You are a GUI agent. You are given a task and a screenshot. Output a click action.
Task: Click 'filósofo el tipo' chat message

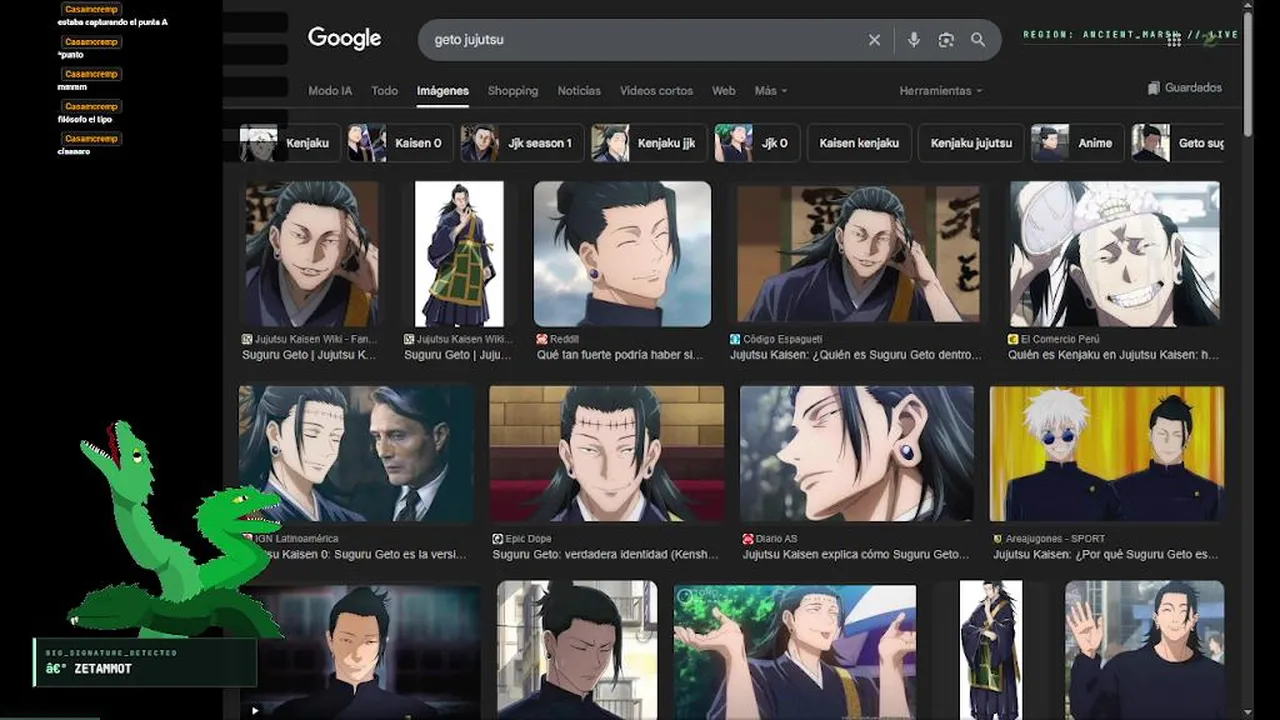(85, 120)
